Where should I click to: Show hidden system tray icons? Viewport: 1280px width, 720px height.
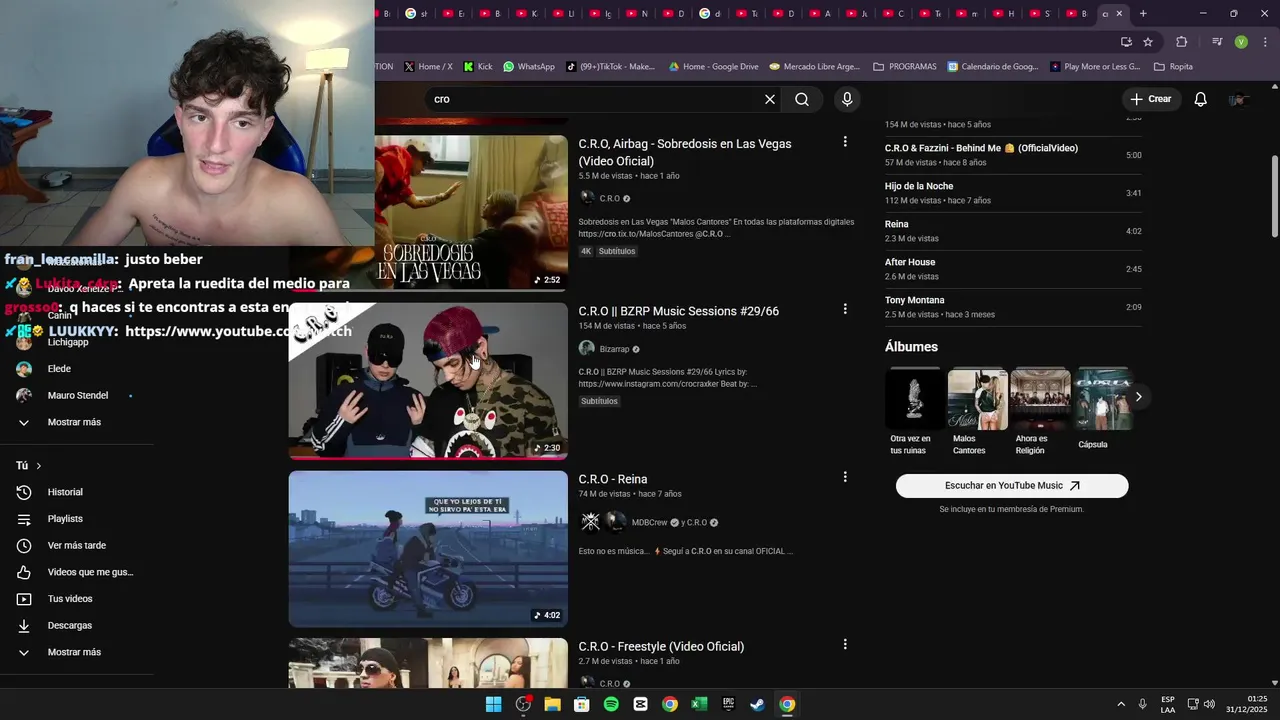coord(1120,704)
